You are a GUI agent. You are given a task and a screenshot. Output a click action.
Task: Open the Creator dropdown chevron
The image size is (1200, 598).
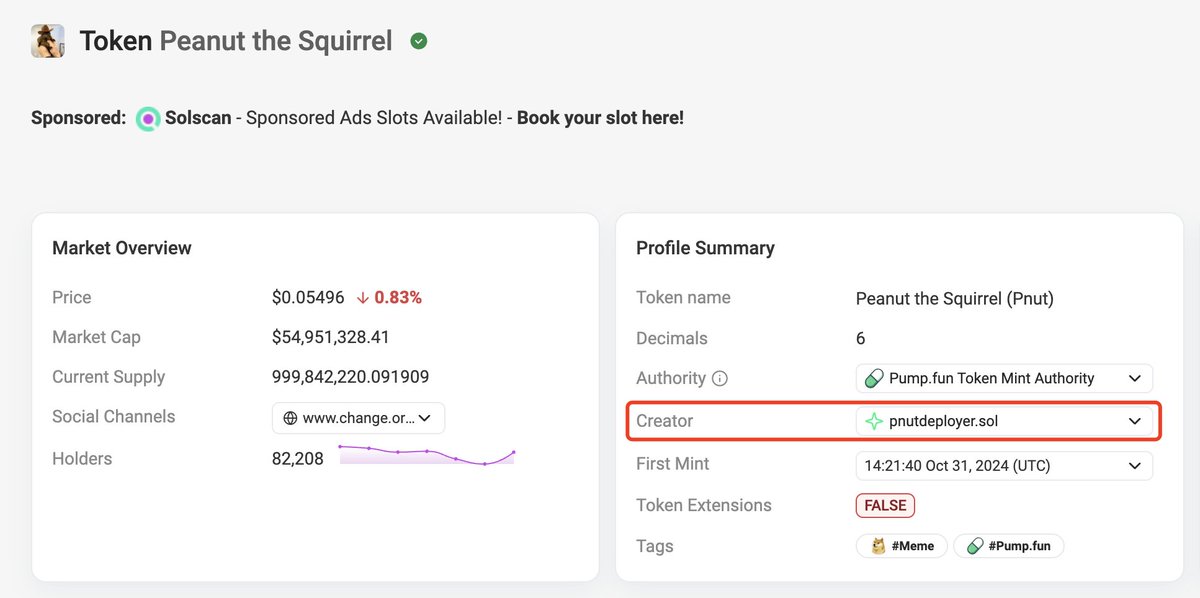1134,421
